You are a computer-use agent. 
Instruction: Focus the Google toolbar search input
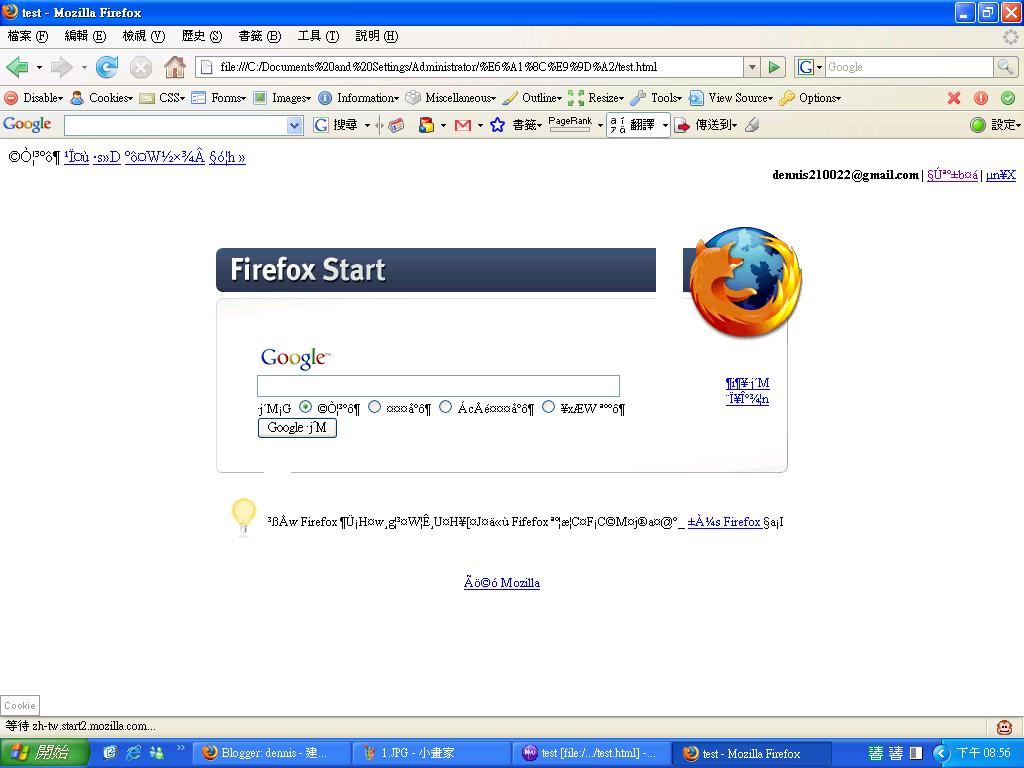[x=176, y=125]
